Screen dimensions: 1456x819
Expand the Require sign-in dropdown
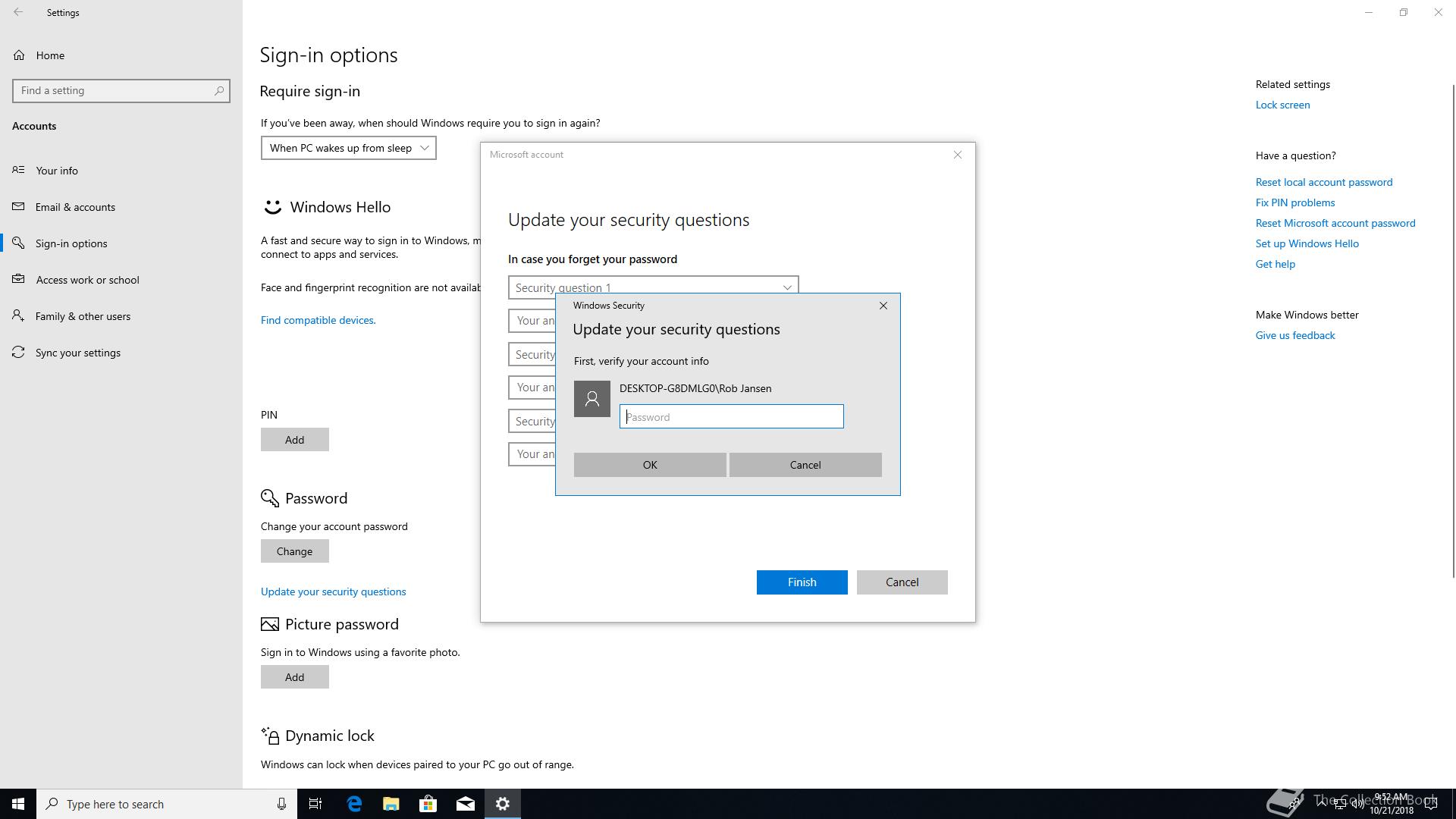[348, 148]
